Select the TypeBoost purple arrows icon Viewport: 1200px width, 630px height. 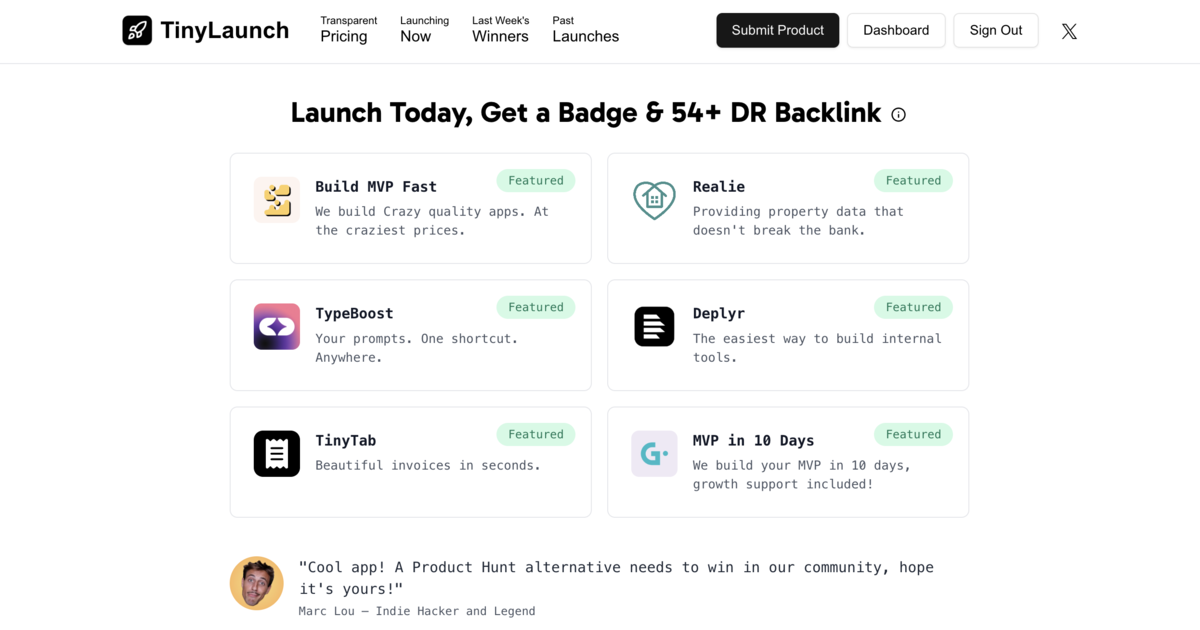click(x=276, y=327)
